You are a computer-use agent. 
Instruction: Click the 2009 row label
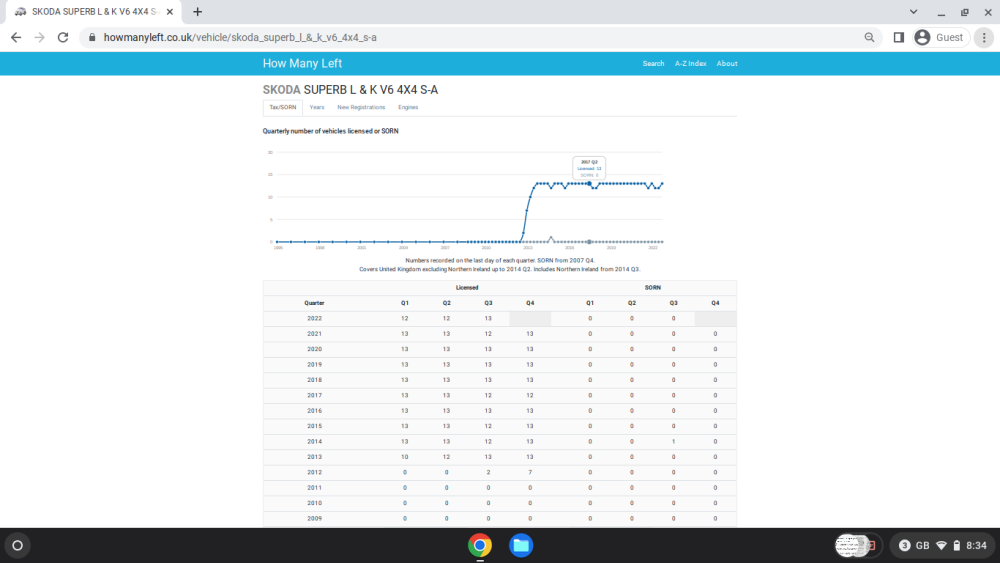[x=314, y=518]
